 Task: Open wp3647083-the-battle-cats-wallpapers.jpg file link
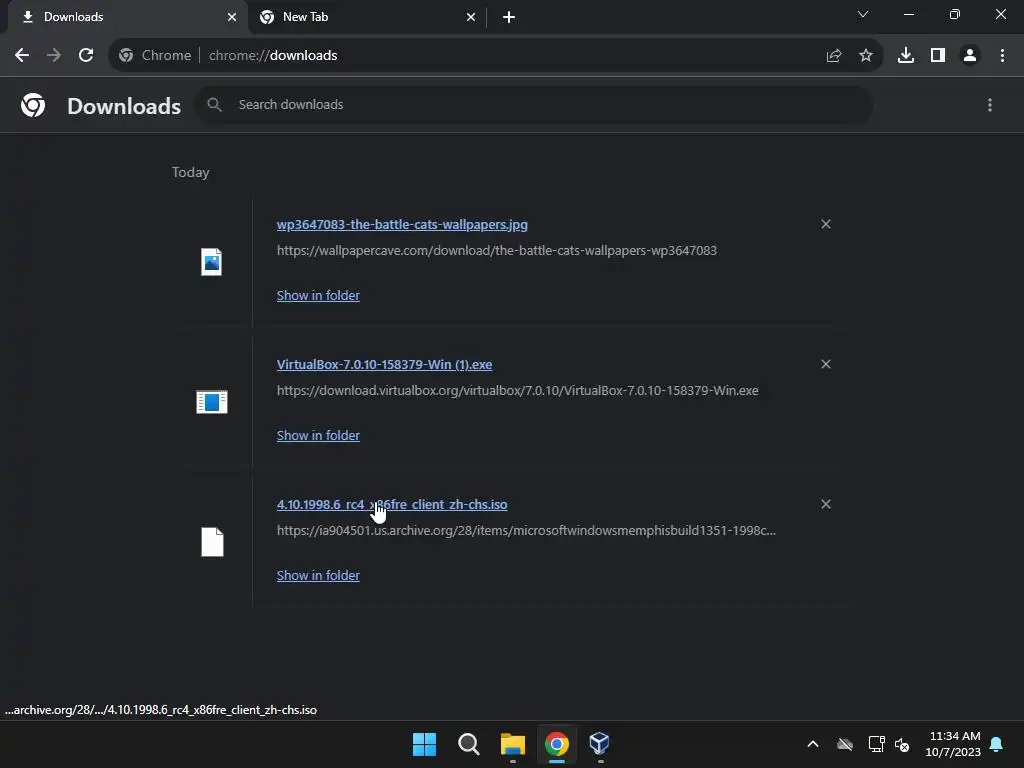tap(402, 225)
